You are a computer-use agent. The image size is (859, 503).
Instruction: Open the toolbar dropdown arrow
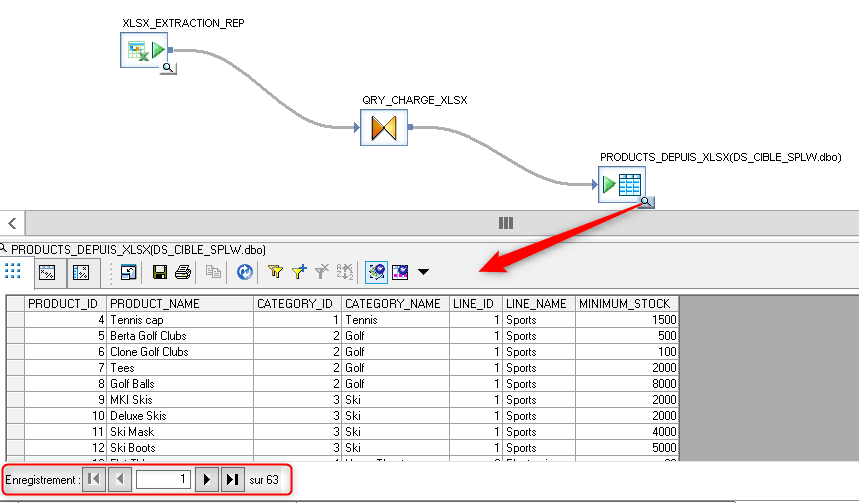tap(424, 271)
